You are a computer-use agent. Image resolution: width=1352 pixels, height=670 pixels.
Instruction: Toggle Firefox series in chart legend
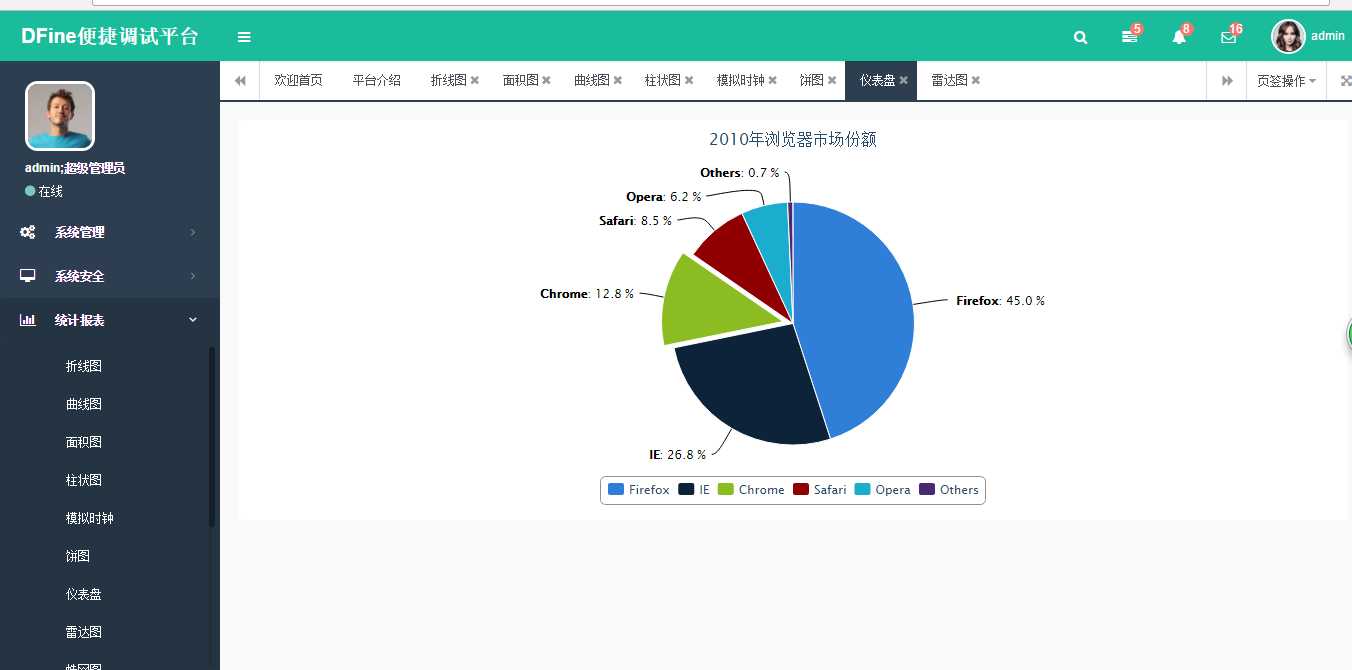639,490
